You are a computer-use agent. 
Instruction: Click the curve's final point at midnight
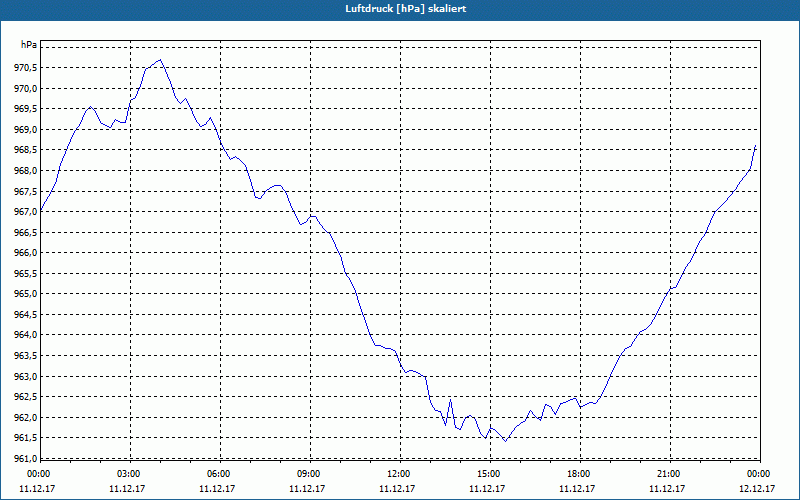(755, 146)
